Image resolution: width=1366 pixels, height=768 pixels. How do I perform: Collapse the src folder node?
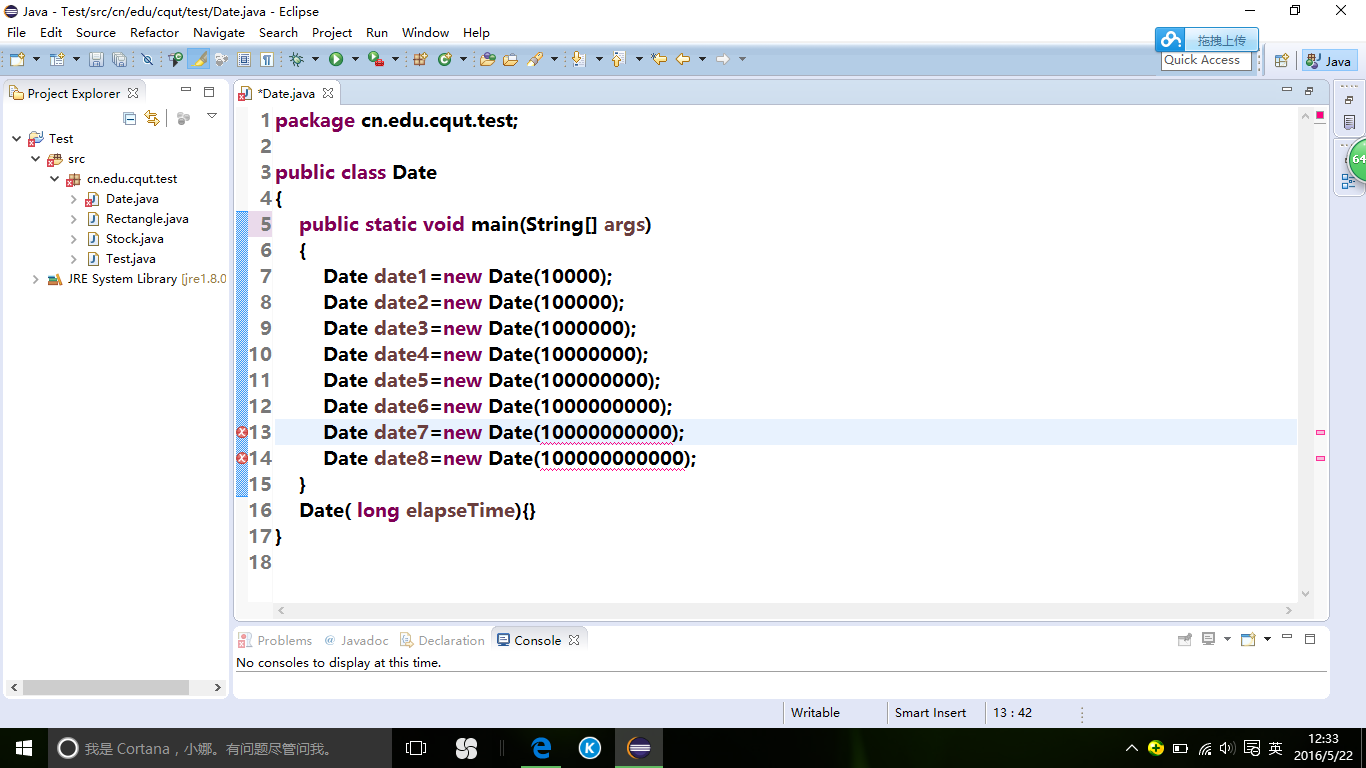click(36, 159)
